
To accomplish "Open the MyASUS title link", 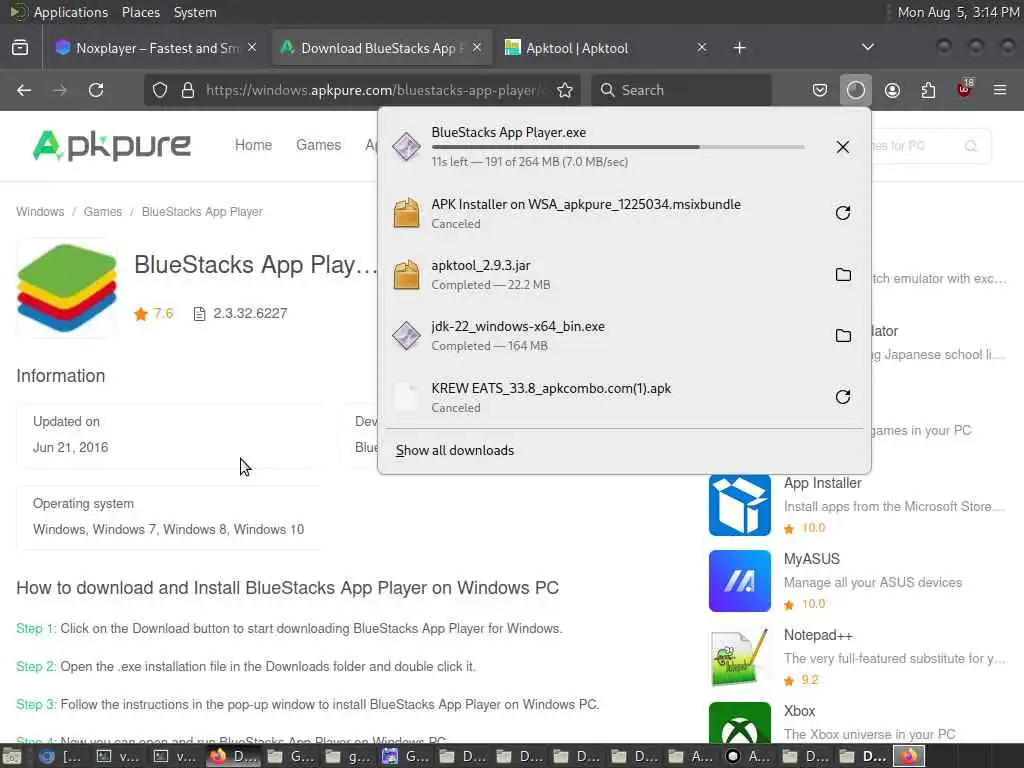I will point(812,559).
